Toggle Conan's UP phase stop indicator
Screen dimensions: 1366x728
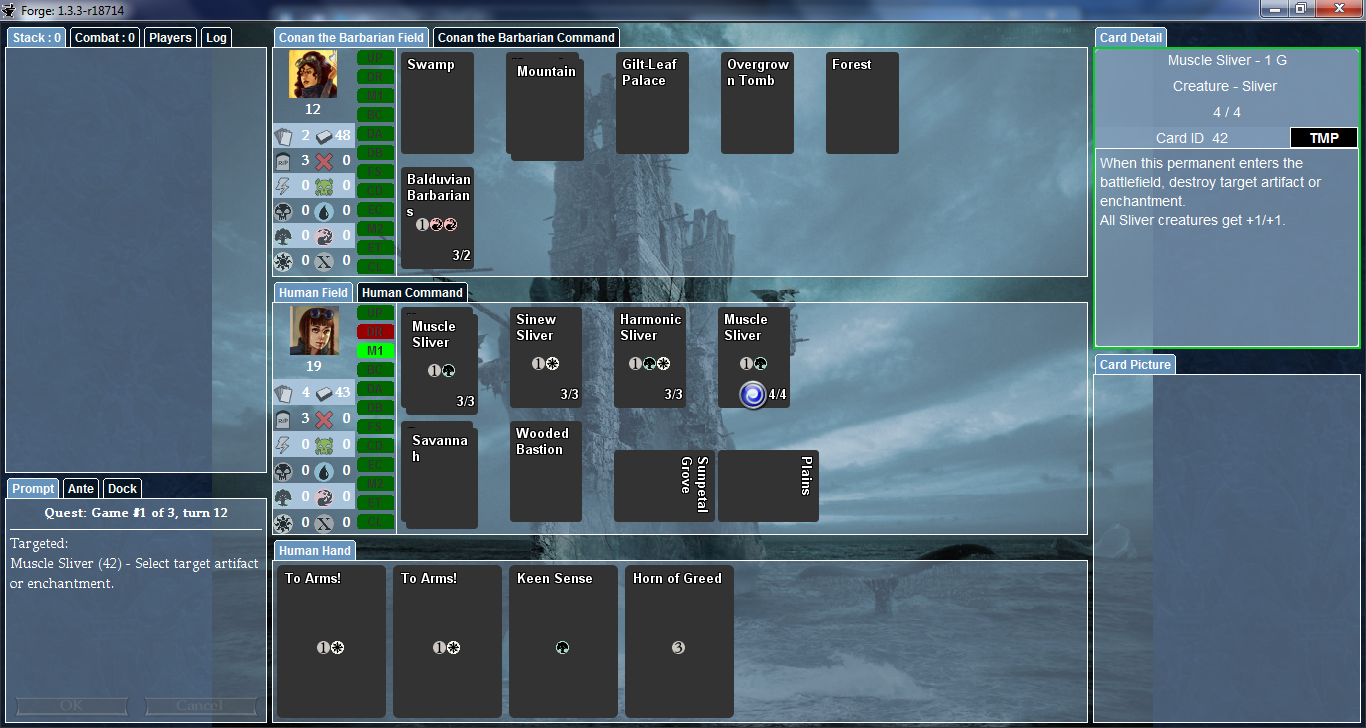pos(375,57)
